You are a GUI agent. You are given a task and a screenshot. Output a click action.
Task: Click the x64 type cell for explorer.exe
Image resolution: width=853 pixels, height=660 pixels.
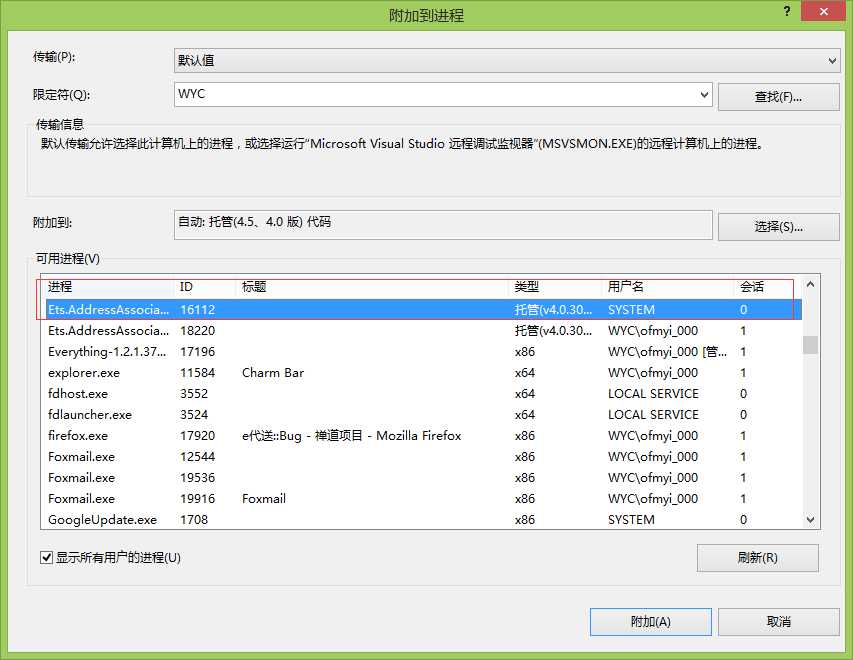(525, 373)
